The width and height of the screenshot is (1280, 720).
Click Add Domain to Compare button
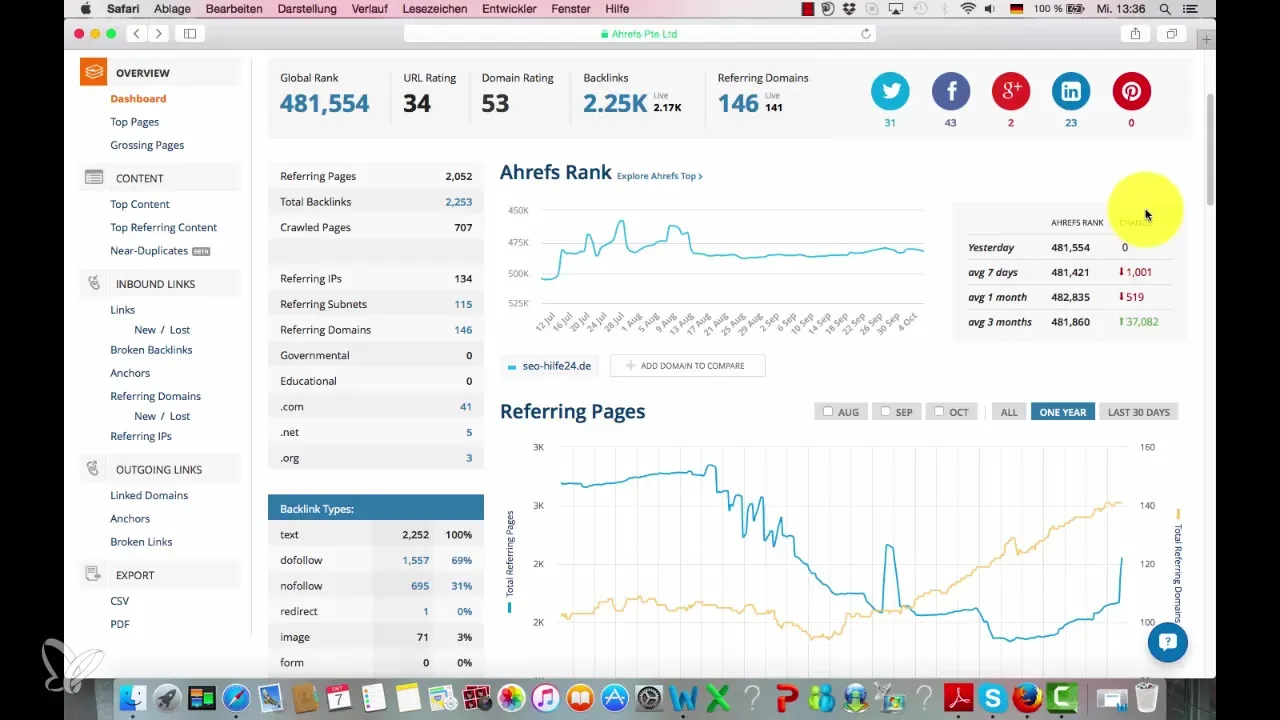tap(687, 366)
